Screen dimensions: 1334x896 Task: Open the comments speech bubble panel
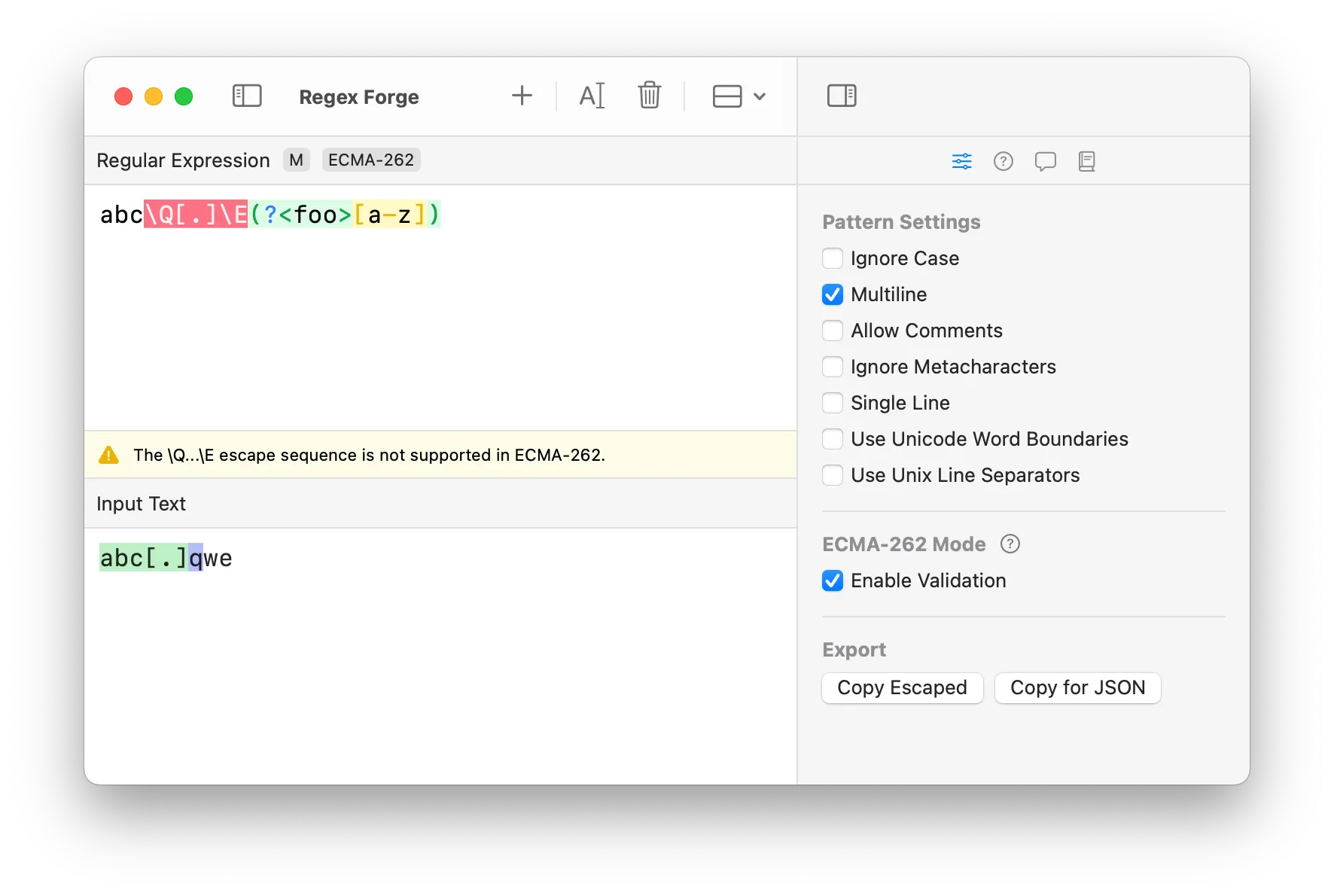click(1046, 160)
